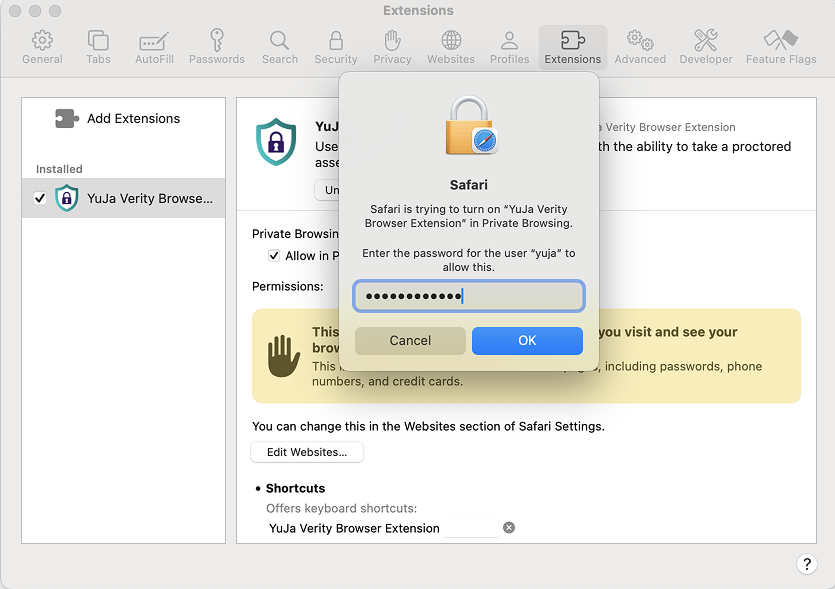Open the General settings pane
Image resolution: width=835 pixels, height=589 pixels.
pyautogui.click(x=42, y=47)
